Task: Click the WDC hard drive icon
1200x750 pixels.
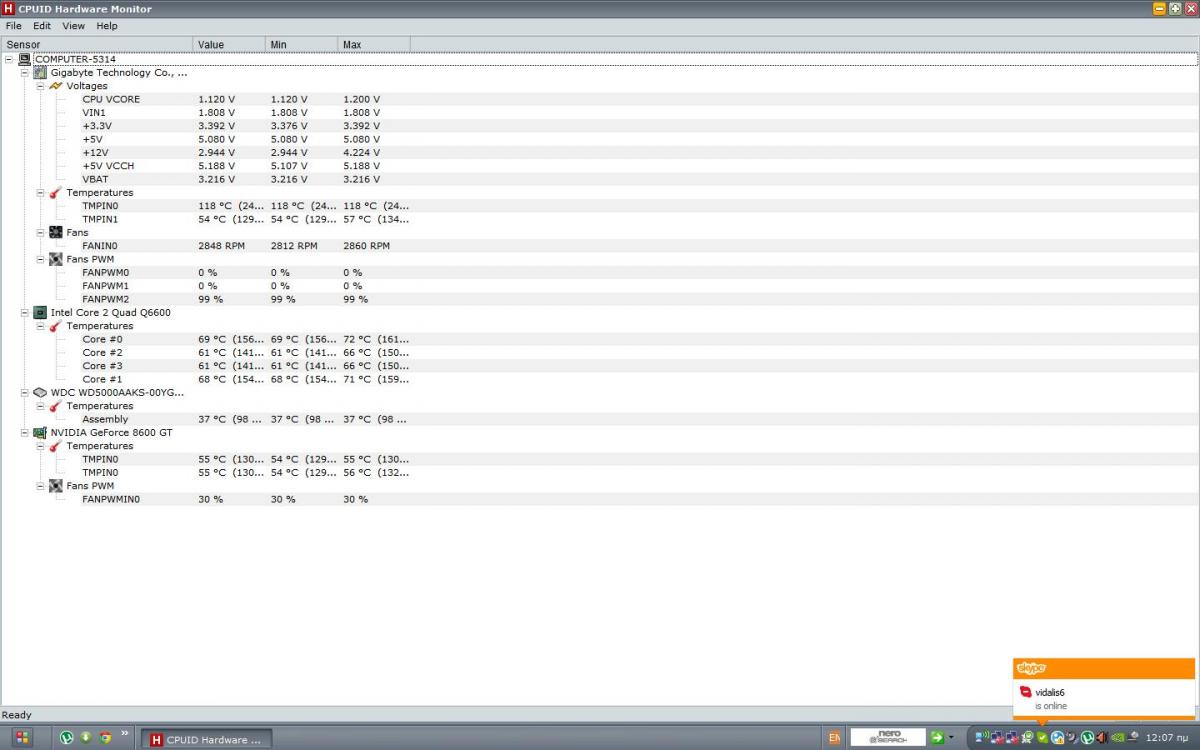Action: tap(40, 392)
